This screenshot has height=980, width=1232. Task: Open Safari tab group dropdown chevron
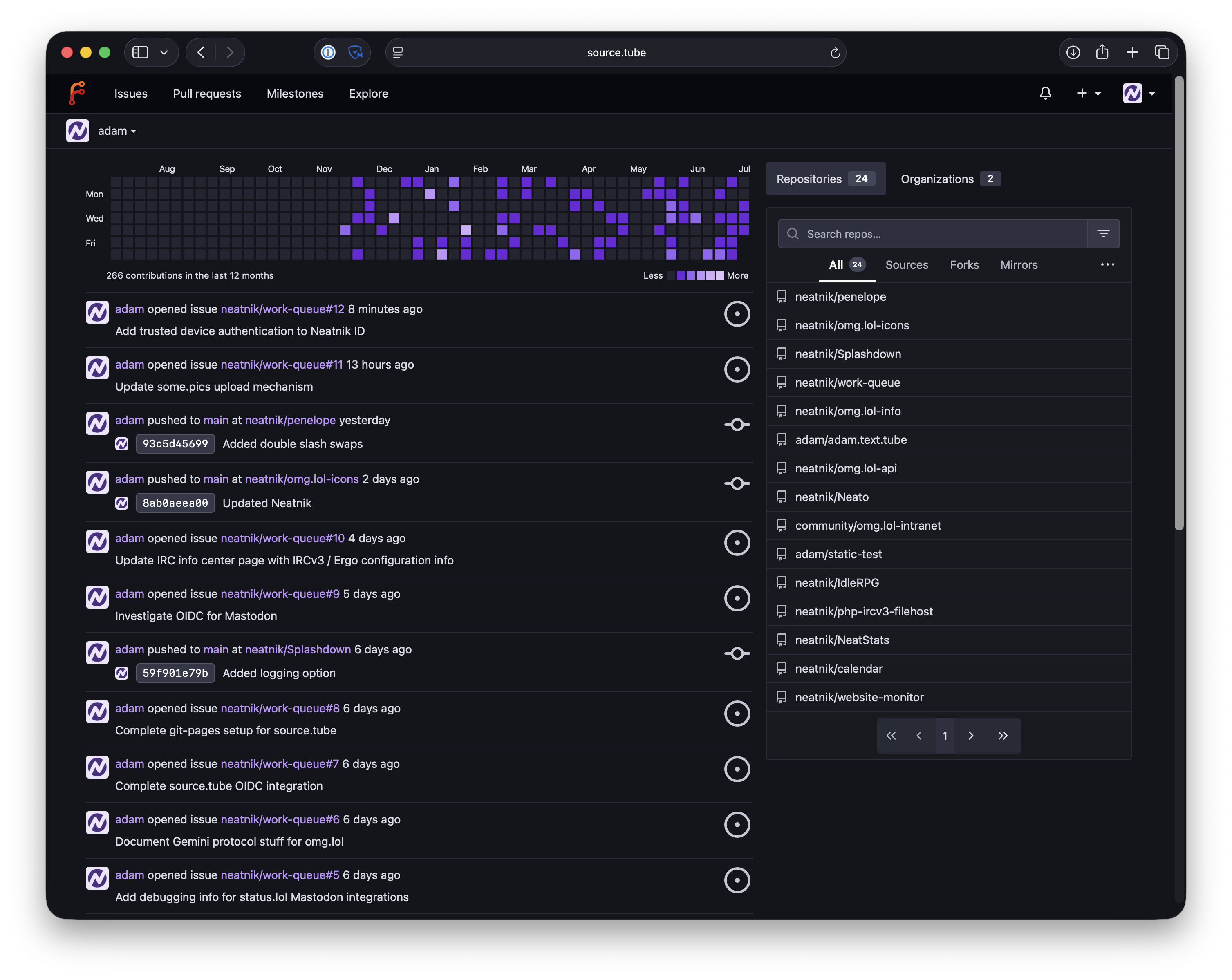click(x=164, y=53)
